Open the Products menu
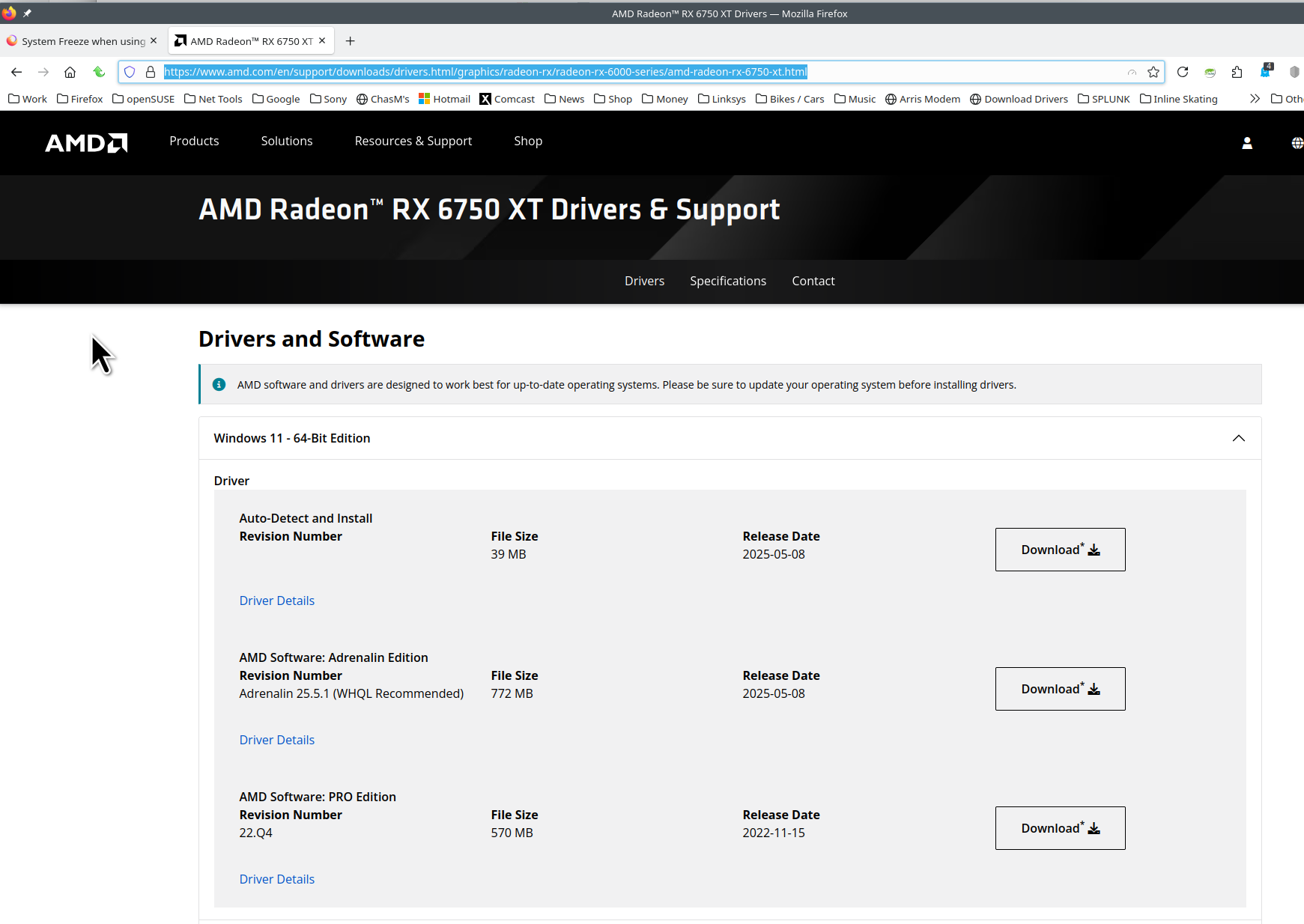 coord(194,141)
